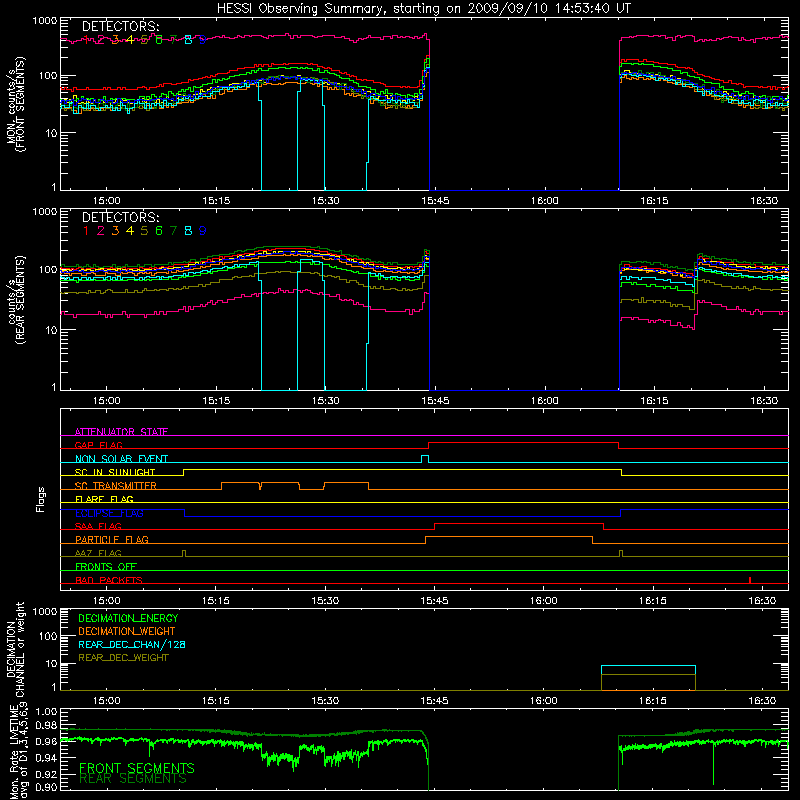Viewport: 800px width, 800px height.
Task: Click the 15:15 tick under the Flags panel
Action: click(216, 601)
